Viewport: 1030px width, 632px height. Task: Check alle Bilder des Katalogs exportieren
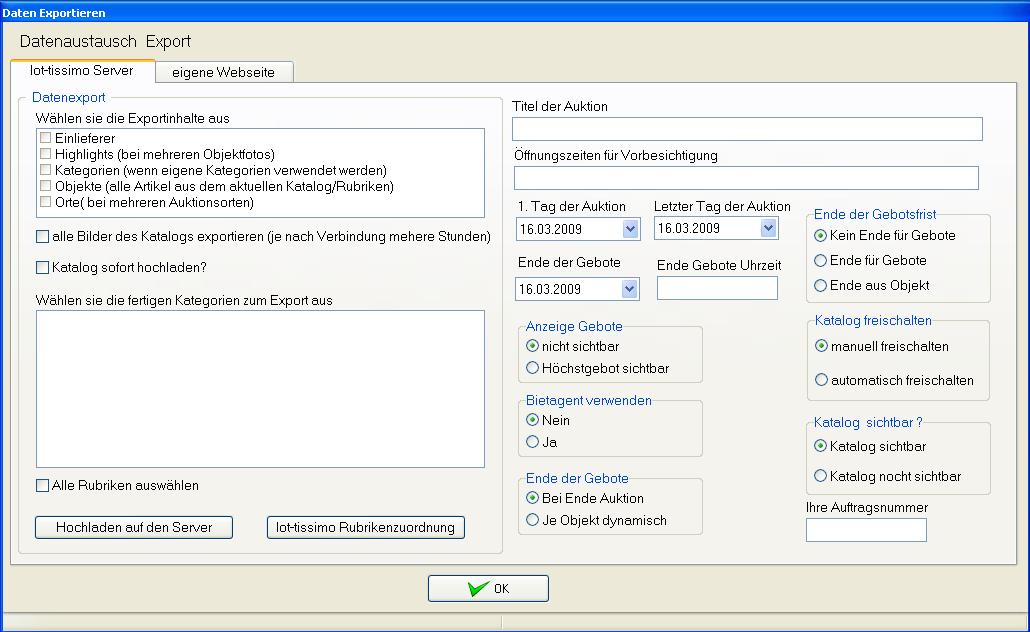click(42, 237)
